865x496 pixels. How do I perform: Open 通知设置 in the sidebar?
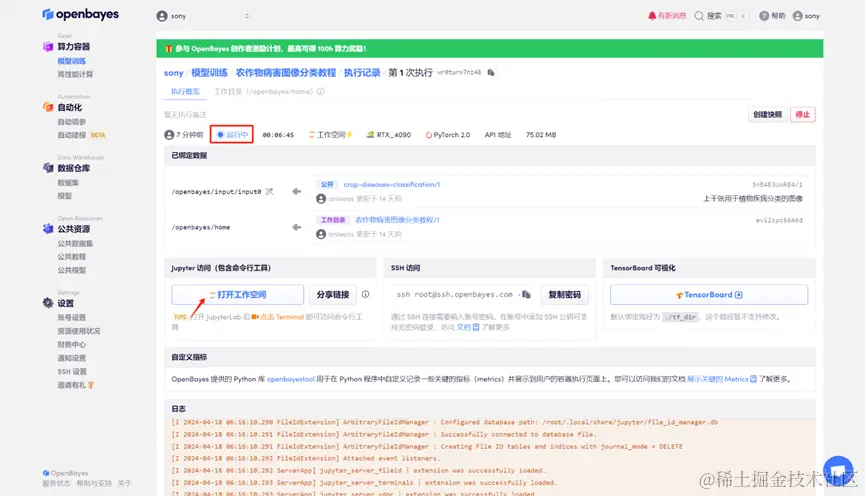(72, 358)
